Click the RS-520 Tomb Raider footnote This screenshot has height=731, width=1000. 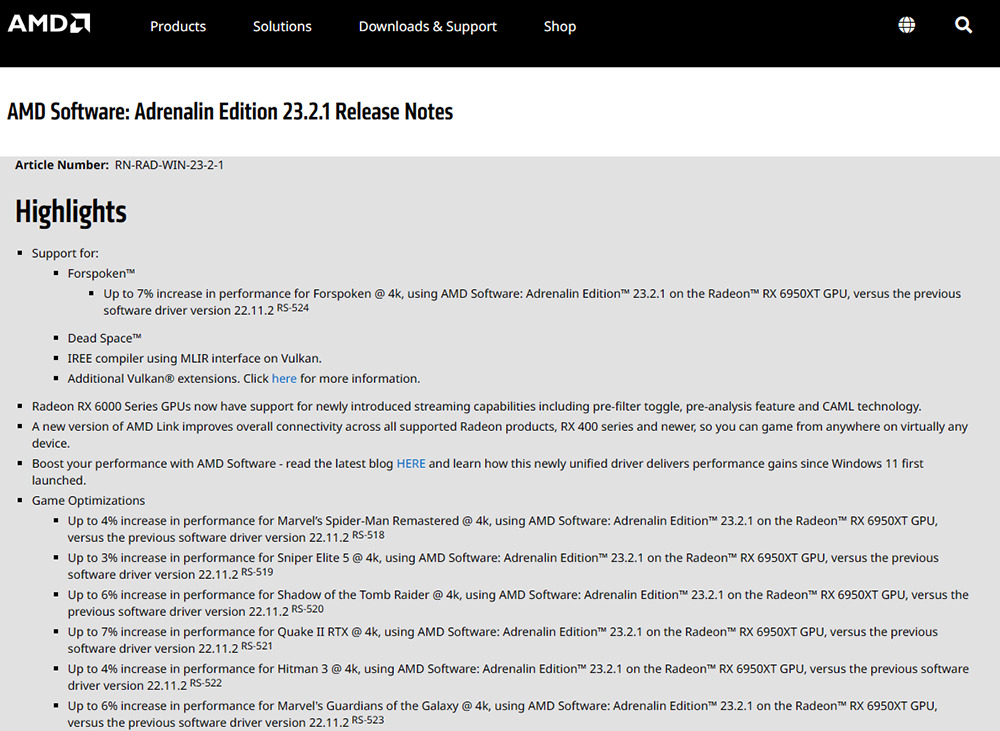click(307, 608)
